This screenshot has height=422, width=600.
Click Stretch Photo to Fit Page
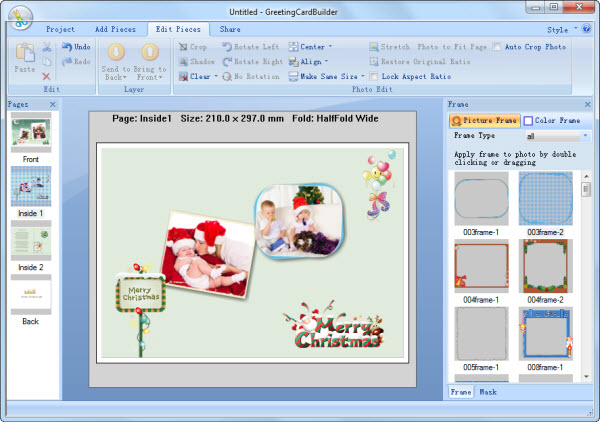point(428,47)
